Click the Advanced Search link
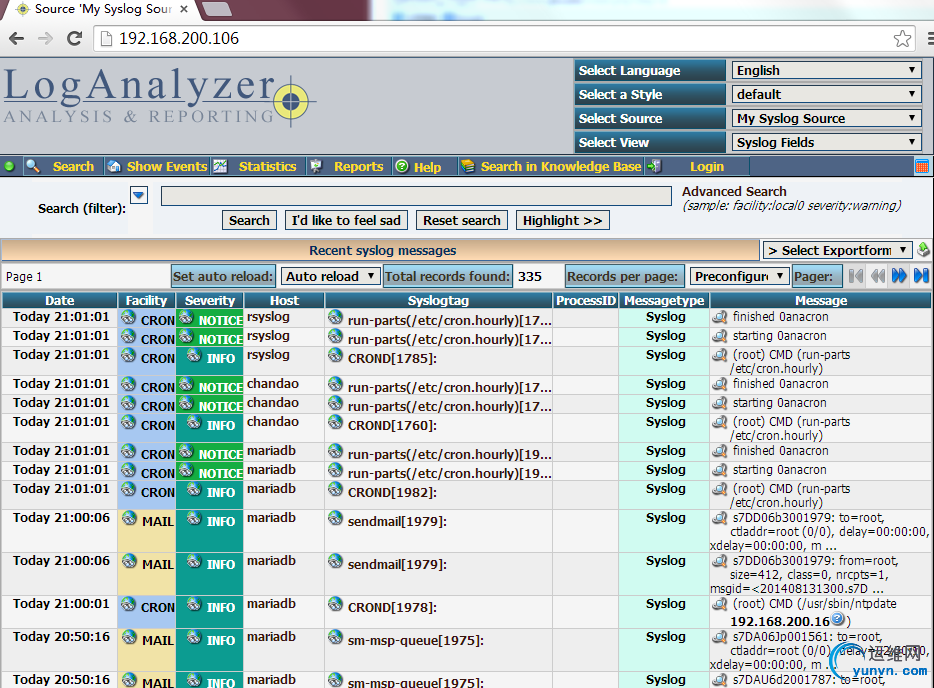Screen dimensions: 934x688 coord(734,192)
